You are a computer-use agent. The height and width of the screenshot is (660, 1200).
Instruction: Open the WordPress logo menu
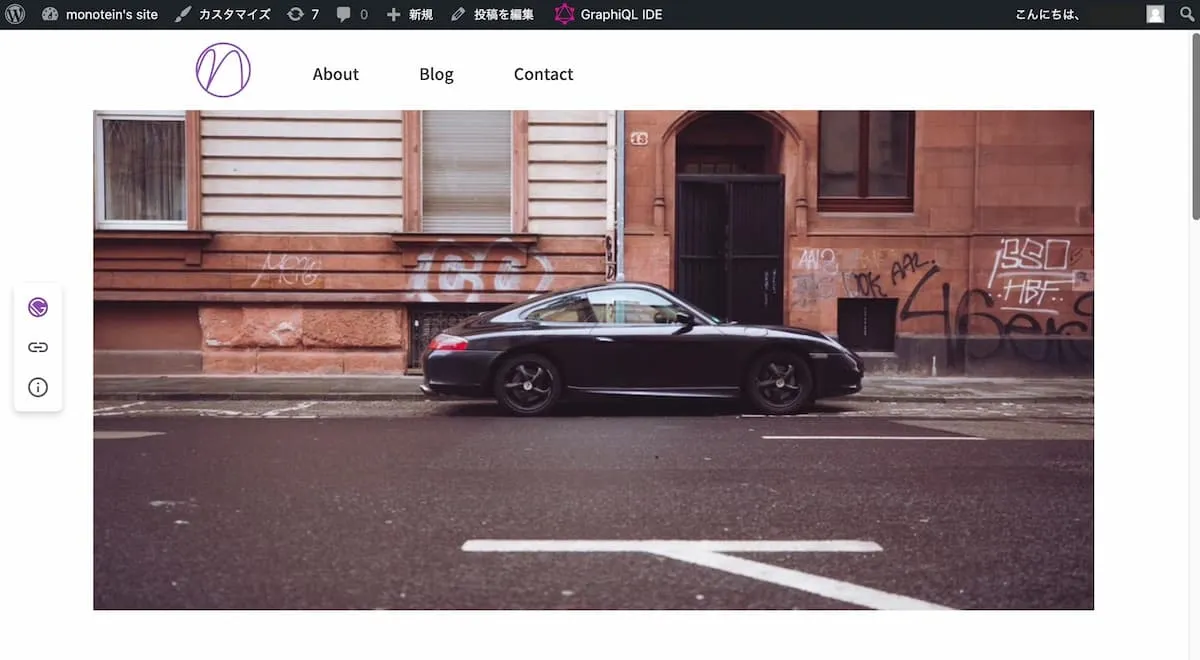tap(15, 14)
